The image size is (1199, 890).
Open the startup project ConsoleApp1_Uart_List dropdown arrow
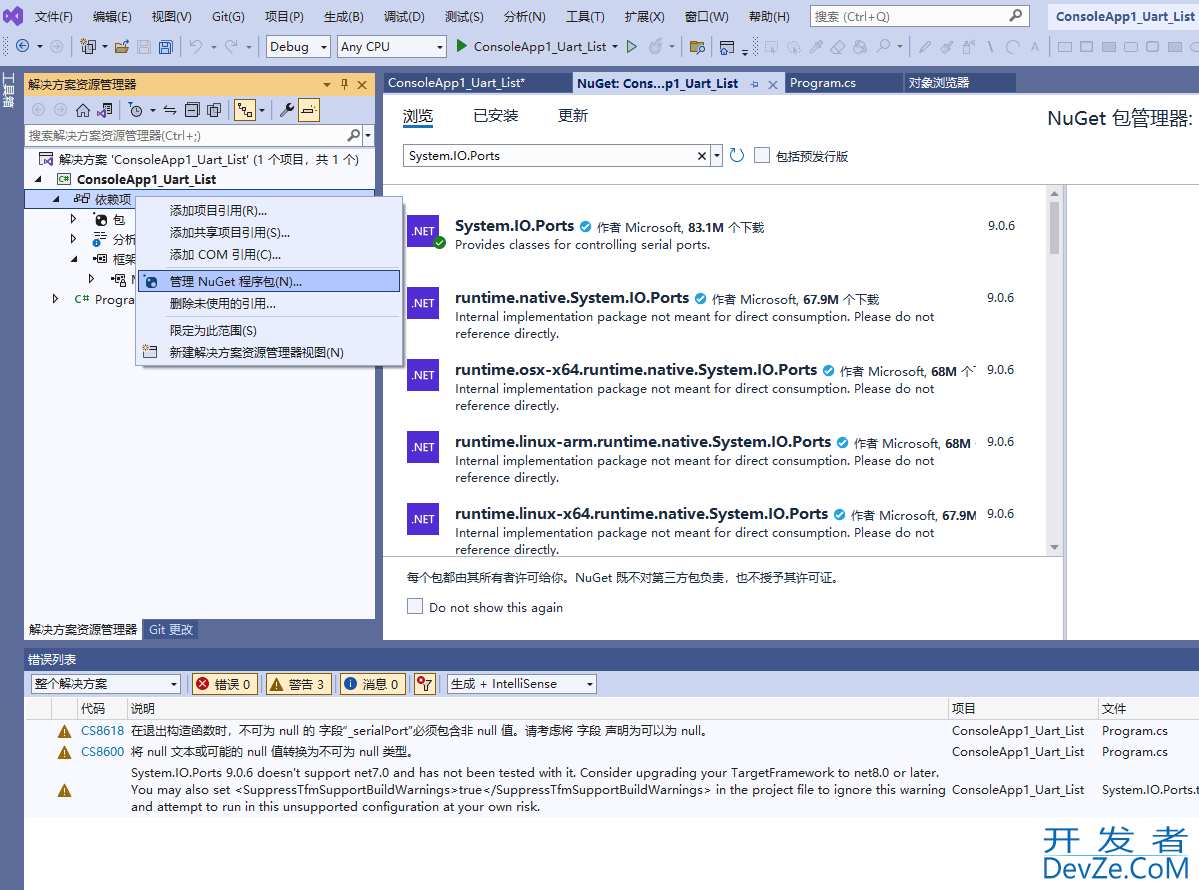point(615,47)
